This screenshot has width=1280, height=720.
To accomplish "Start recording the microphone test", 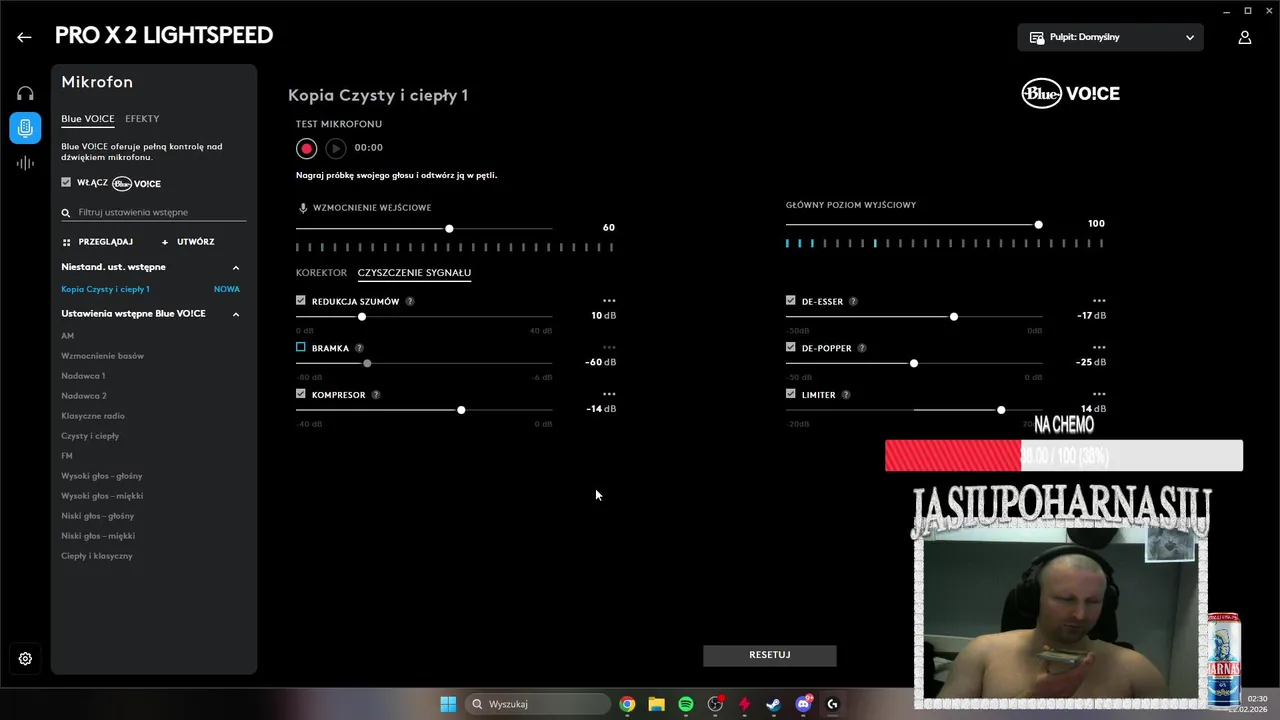I will [306, 148].
